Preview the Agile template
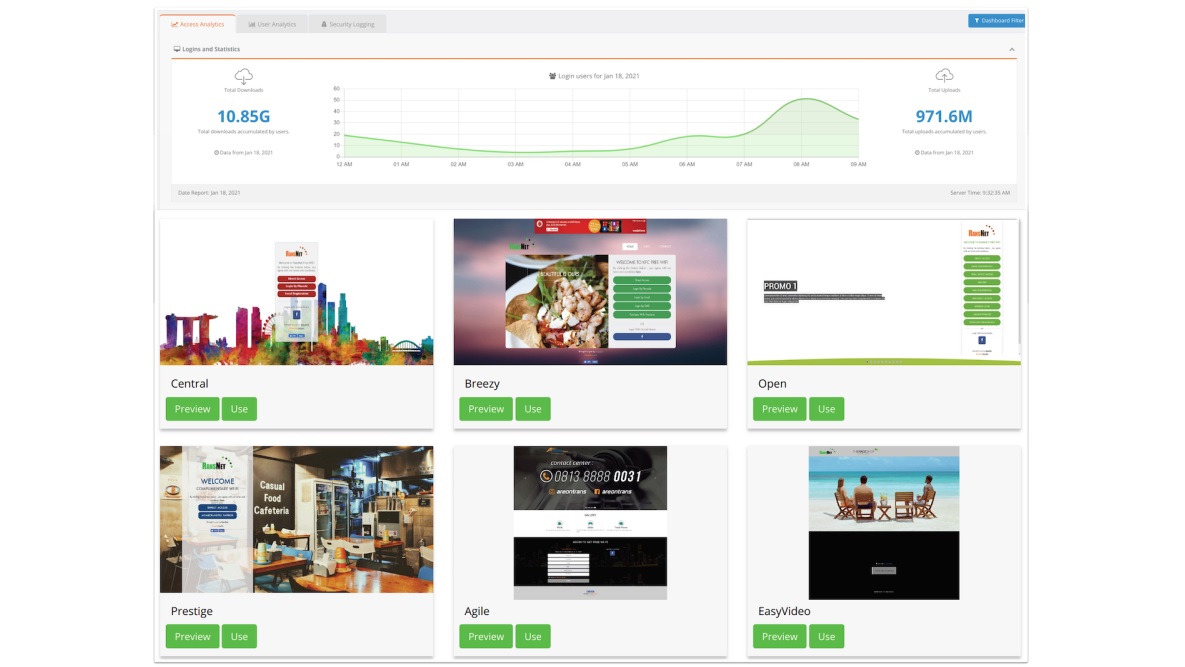The width and height of the screenshot is (1185, 667). pos(486,636)
